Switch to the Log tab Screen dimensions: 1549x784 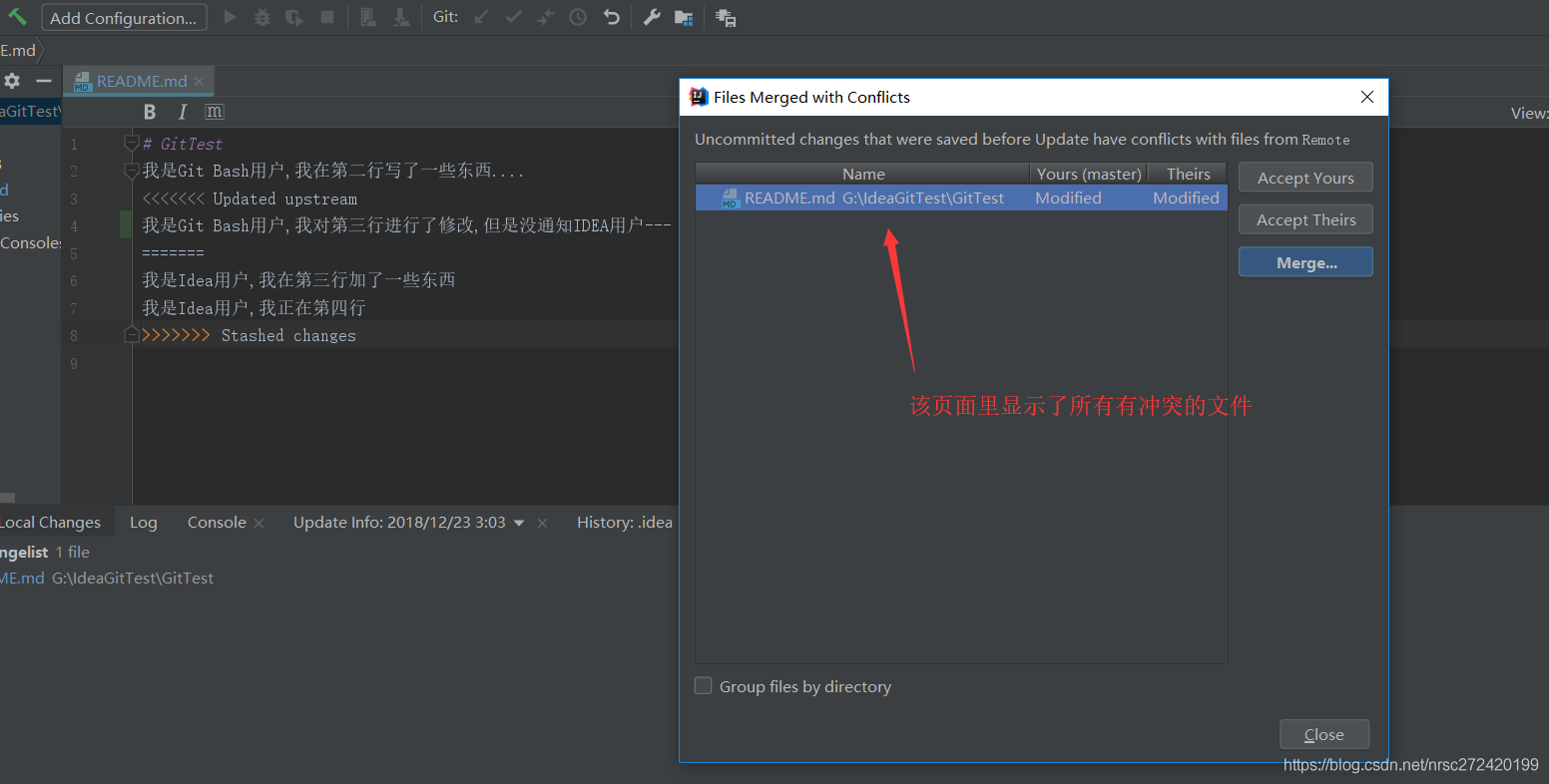143,523
